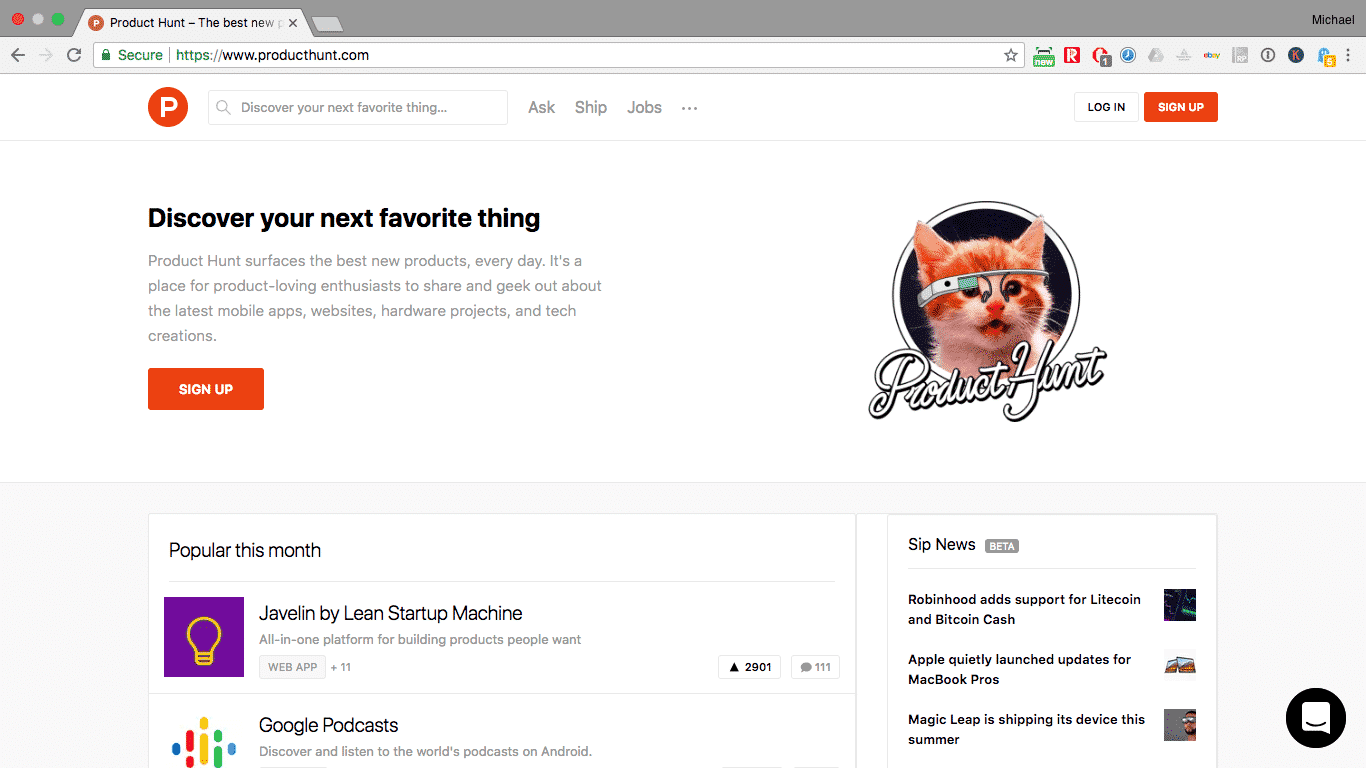The width and height of the screenshot is (1366, 768).
Task: Click the WEB APP tag on Javelin
Action: pos(292,667)
